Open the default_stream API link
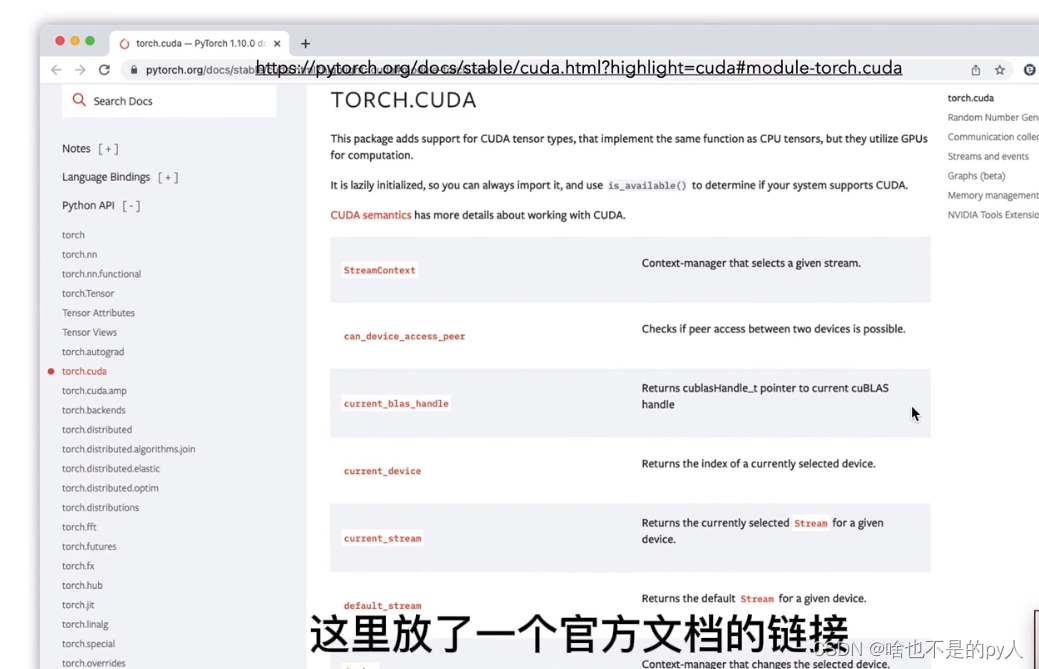The width and height of the screenshot is (1039, 669). coord(382,605)
